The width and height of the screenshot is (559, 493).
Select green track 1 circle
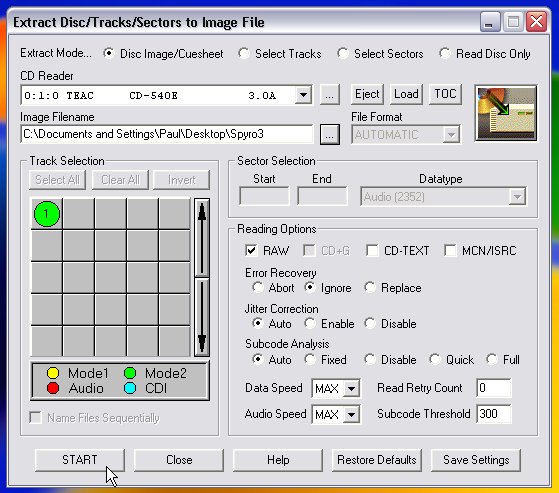47,214
